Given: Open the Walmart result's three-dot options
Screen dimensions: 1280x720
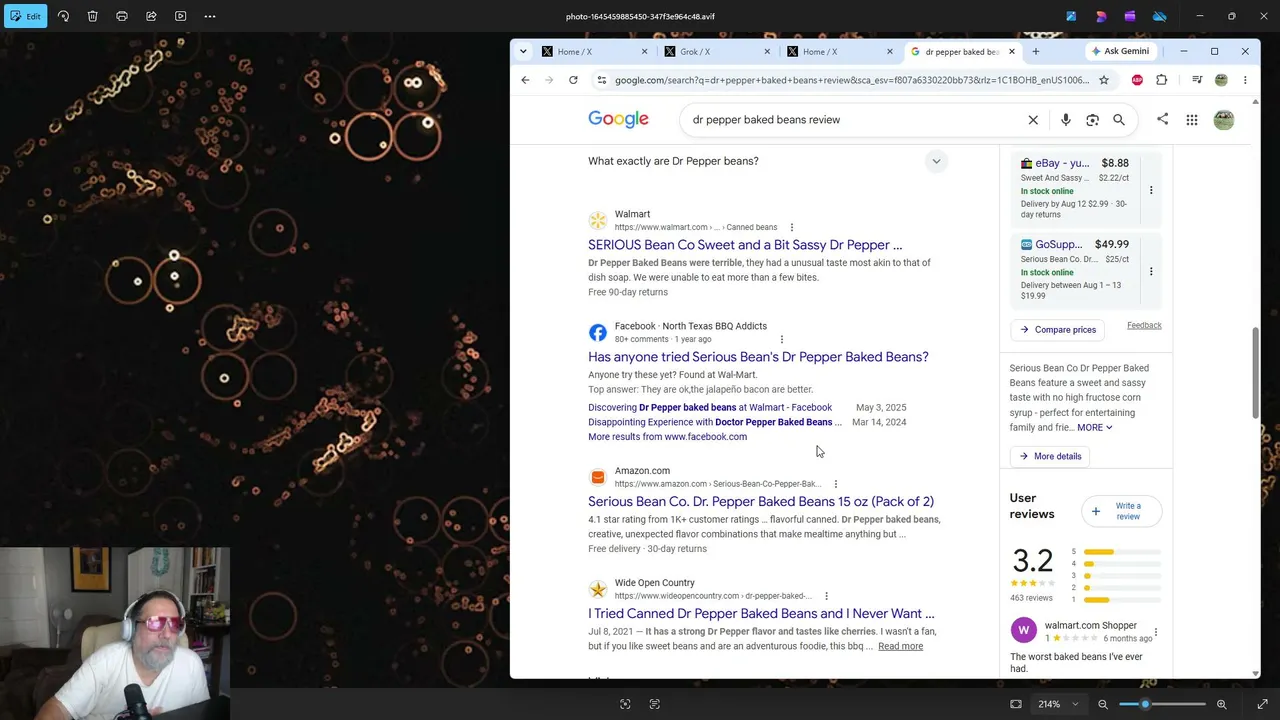Looking at the screenshot, I should click(x=791, y=227).
